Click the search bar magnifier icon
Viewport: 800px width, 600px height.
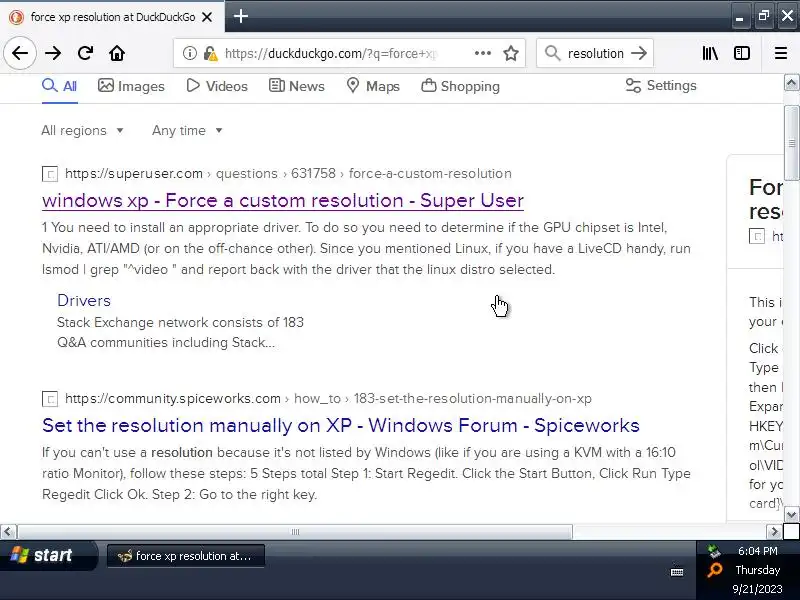(552, 53)
